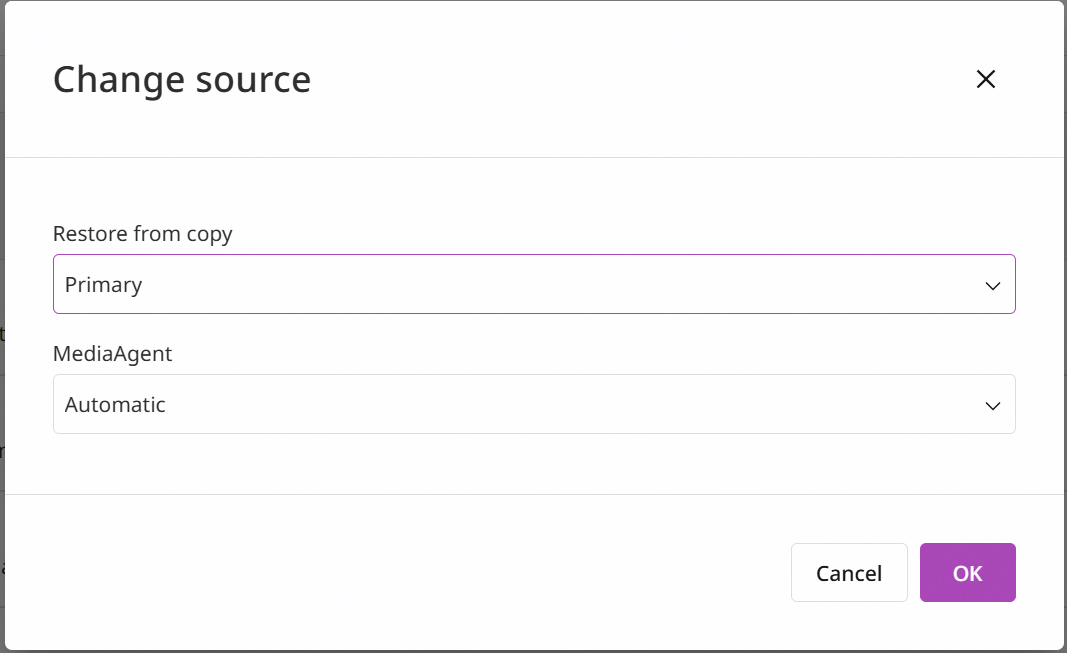Select the Primary value in copy field
The image size is (1067, 653).
pos(103,285)
